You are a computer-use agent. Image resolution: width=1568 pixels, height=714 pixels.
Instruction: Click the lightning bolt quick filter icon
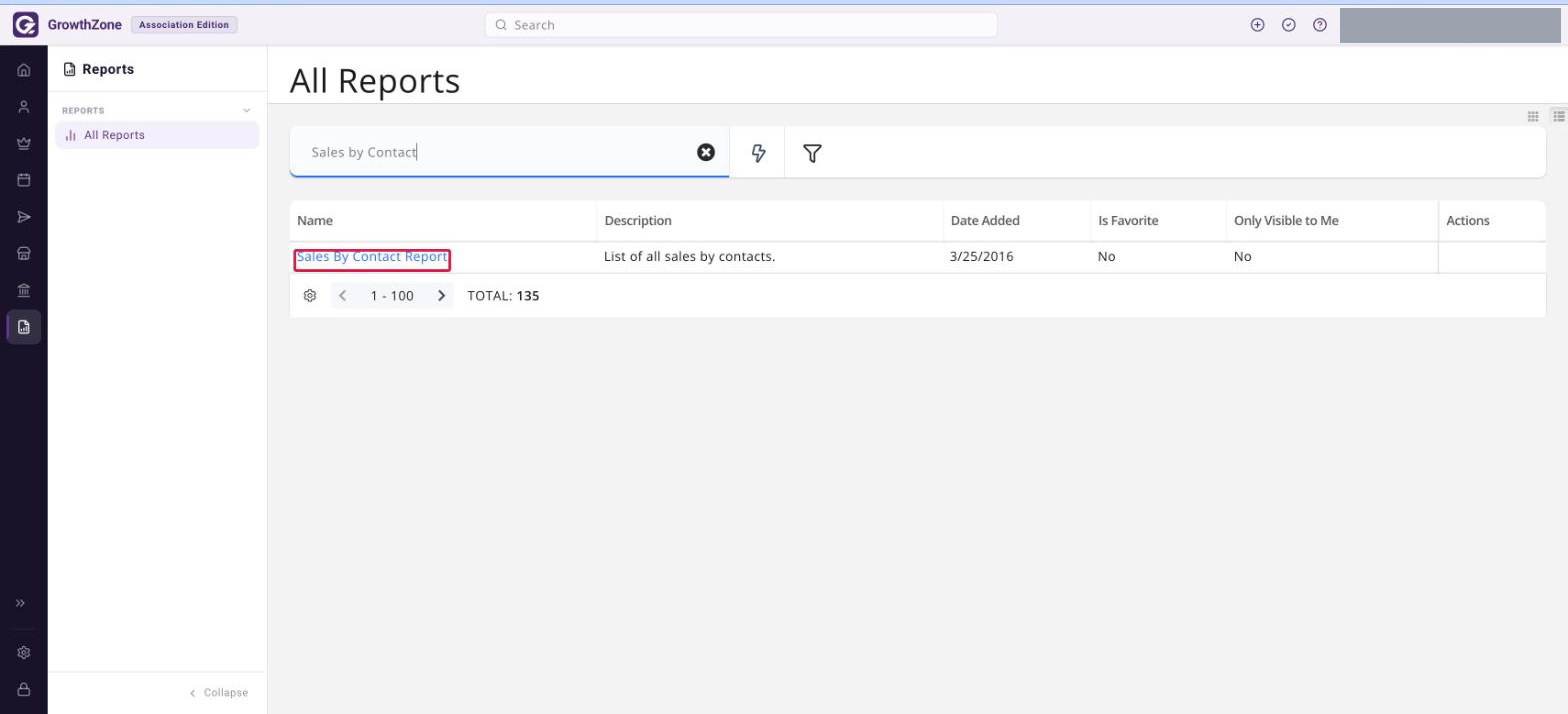(758, 153)
